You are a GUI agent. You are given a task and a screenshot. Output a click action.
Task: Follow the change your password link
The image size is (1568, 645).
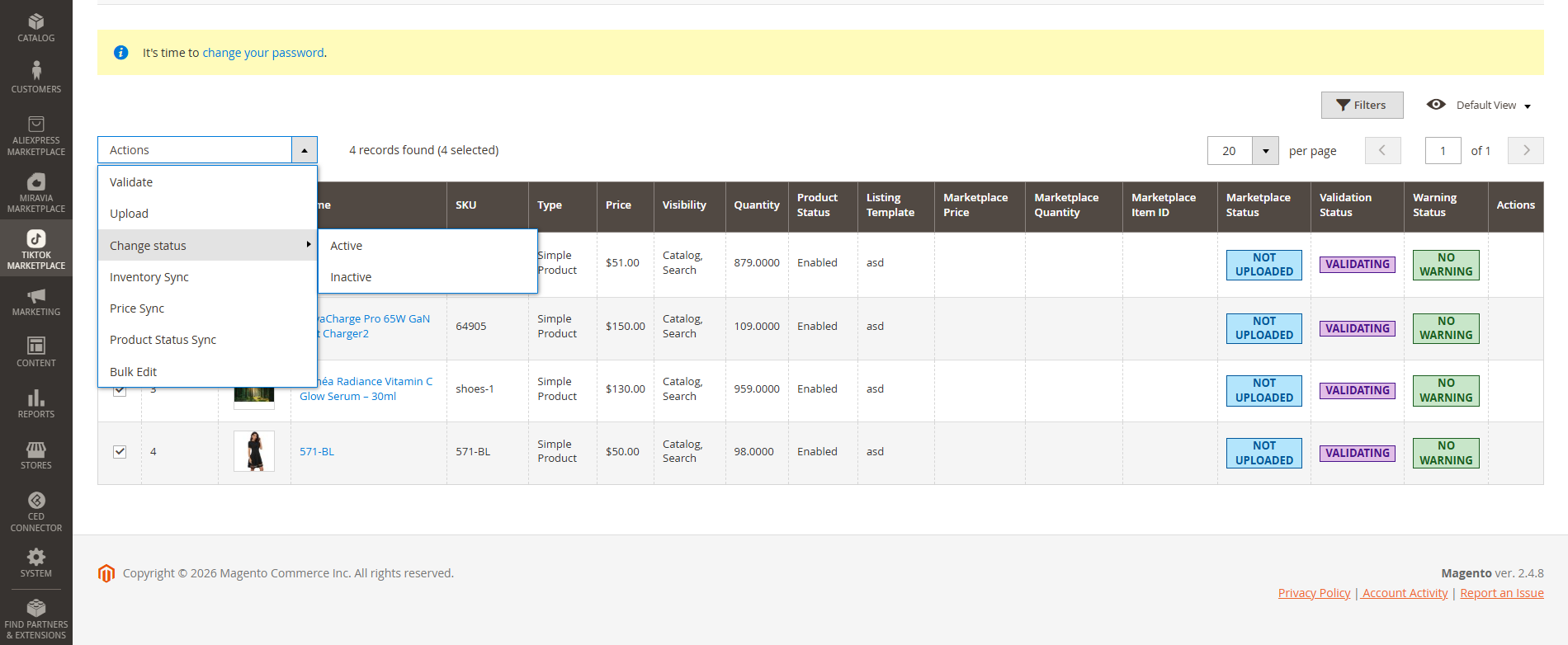[263, 53]
